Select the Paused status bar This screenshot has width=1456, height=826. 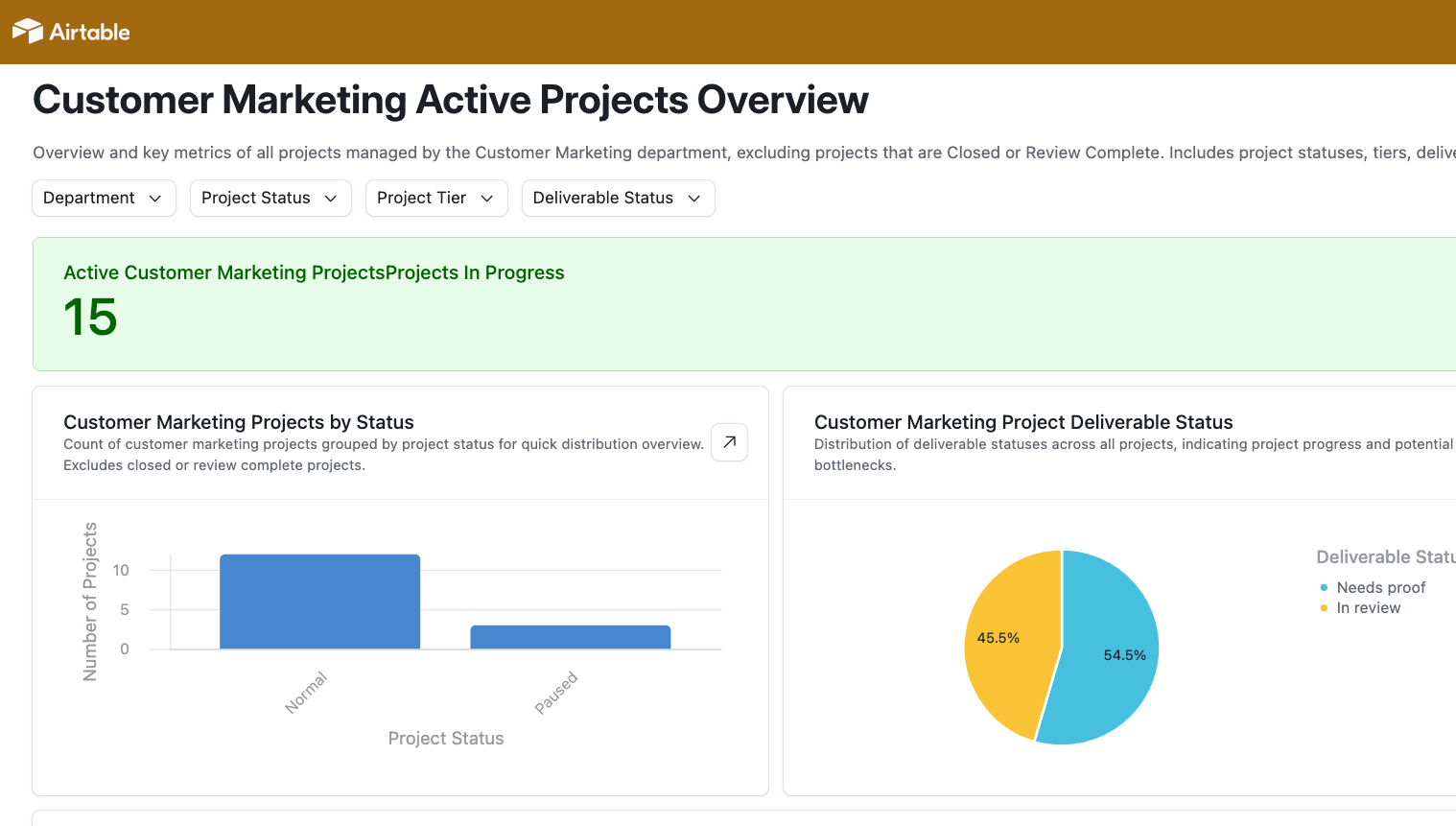point(571,637)
